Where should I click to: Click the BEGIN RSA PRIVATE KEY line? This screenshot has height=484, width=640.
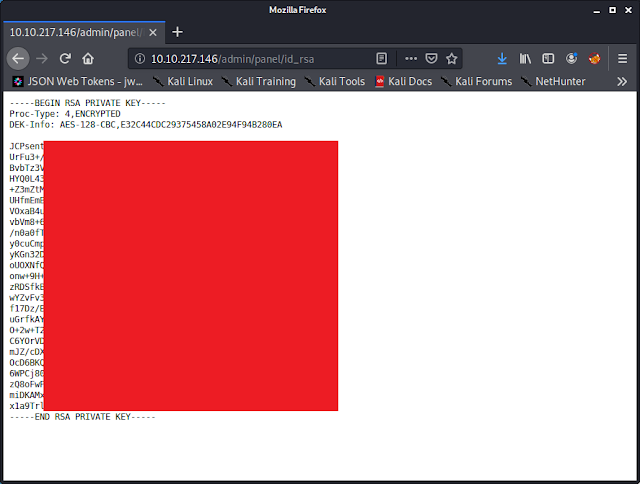tap(88, 103)
